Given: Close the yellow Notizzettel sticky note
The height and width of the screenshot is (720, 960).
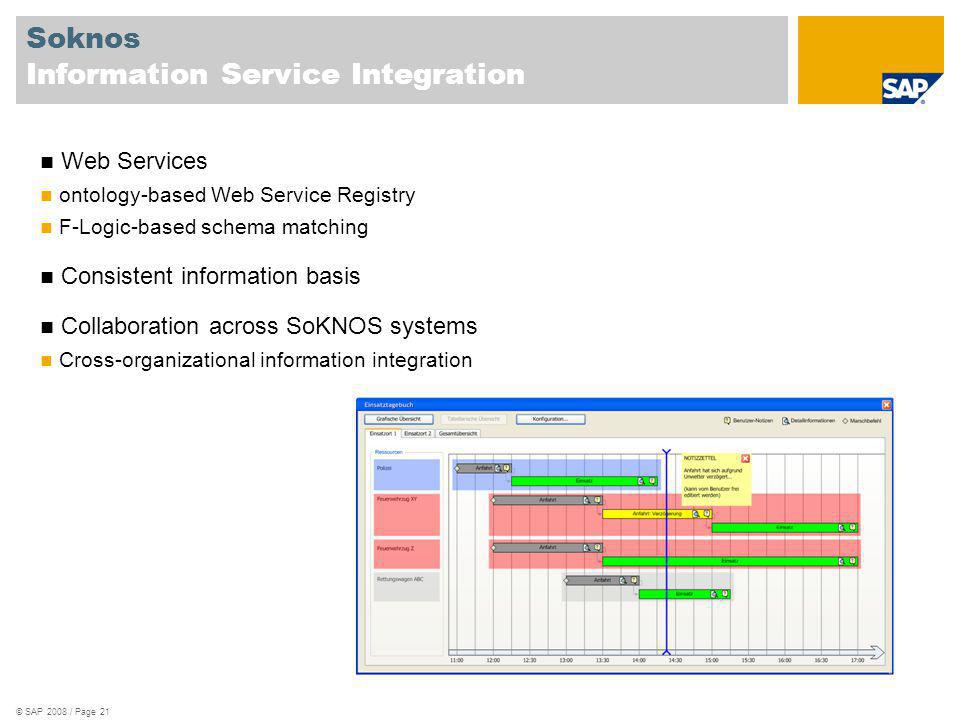Looking at the screenshot, I should click(x=745, y=459).
